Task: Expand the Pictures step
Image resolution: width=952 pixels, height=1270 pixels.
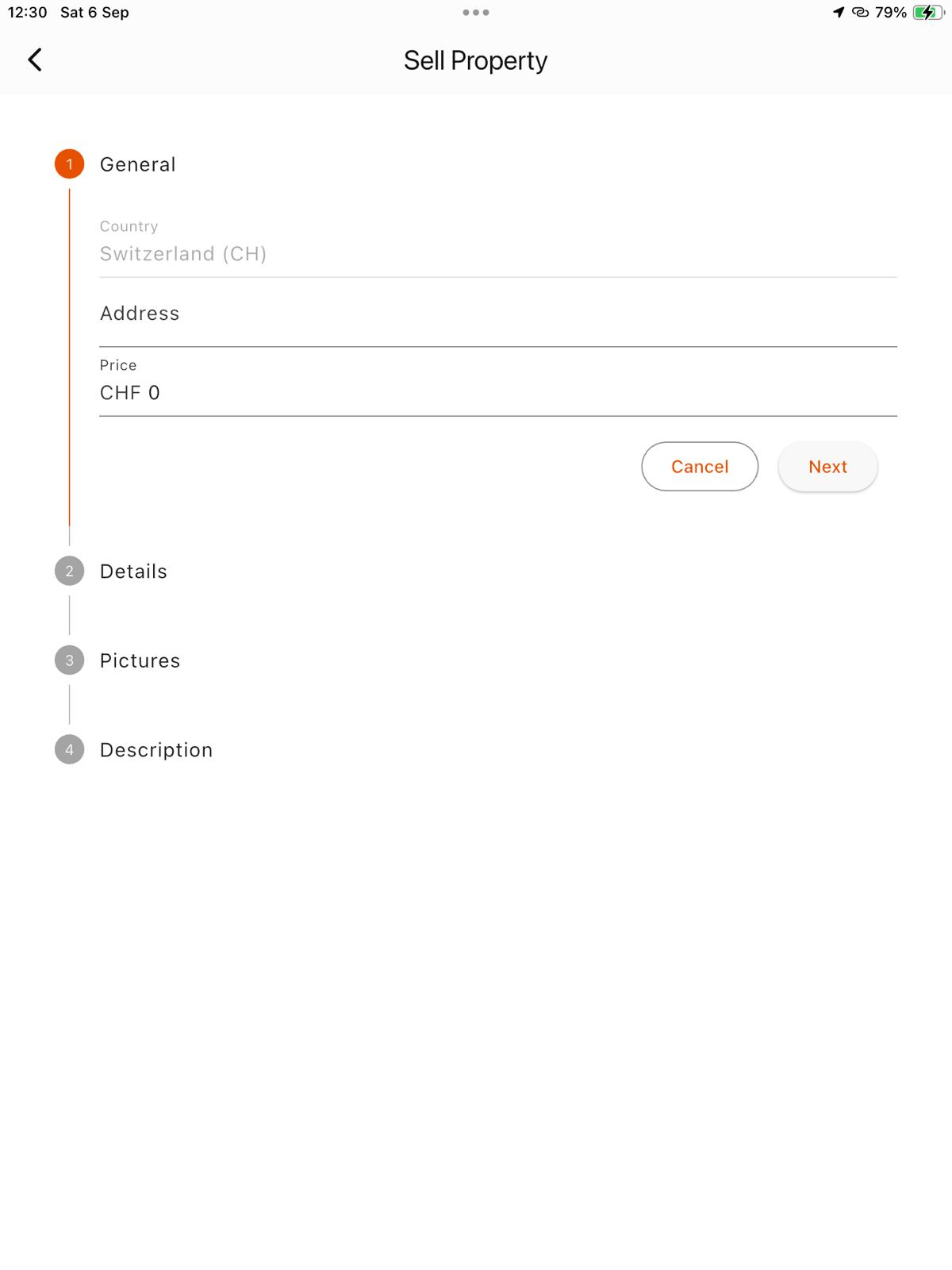Action: coord(140,660)
